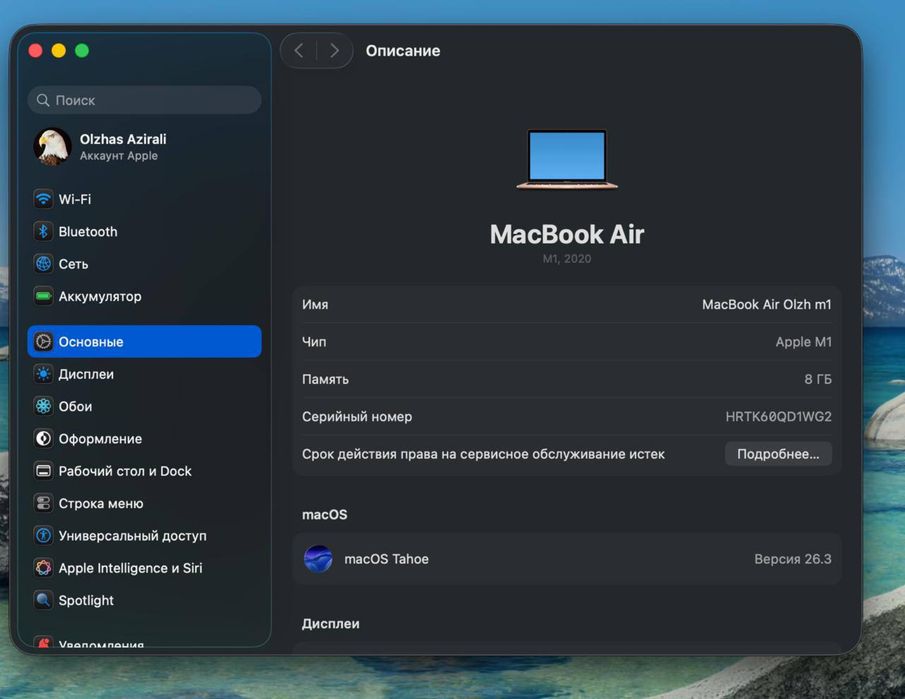Click the MacBook Air laptop image
The height and width of the screenshot is (699, 905).
click(567, 159)
